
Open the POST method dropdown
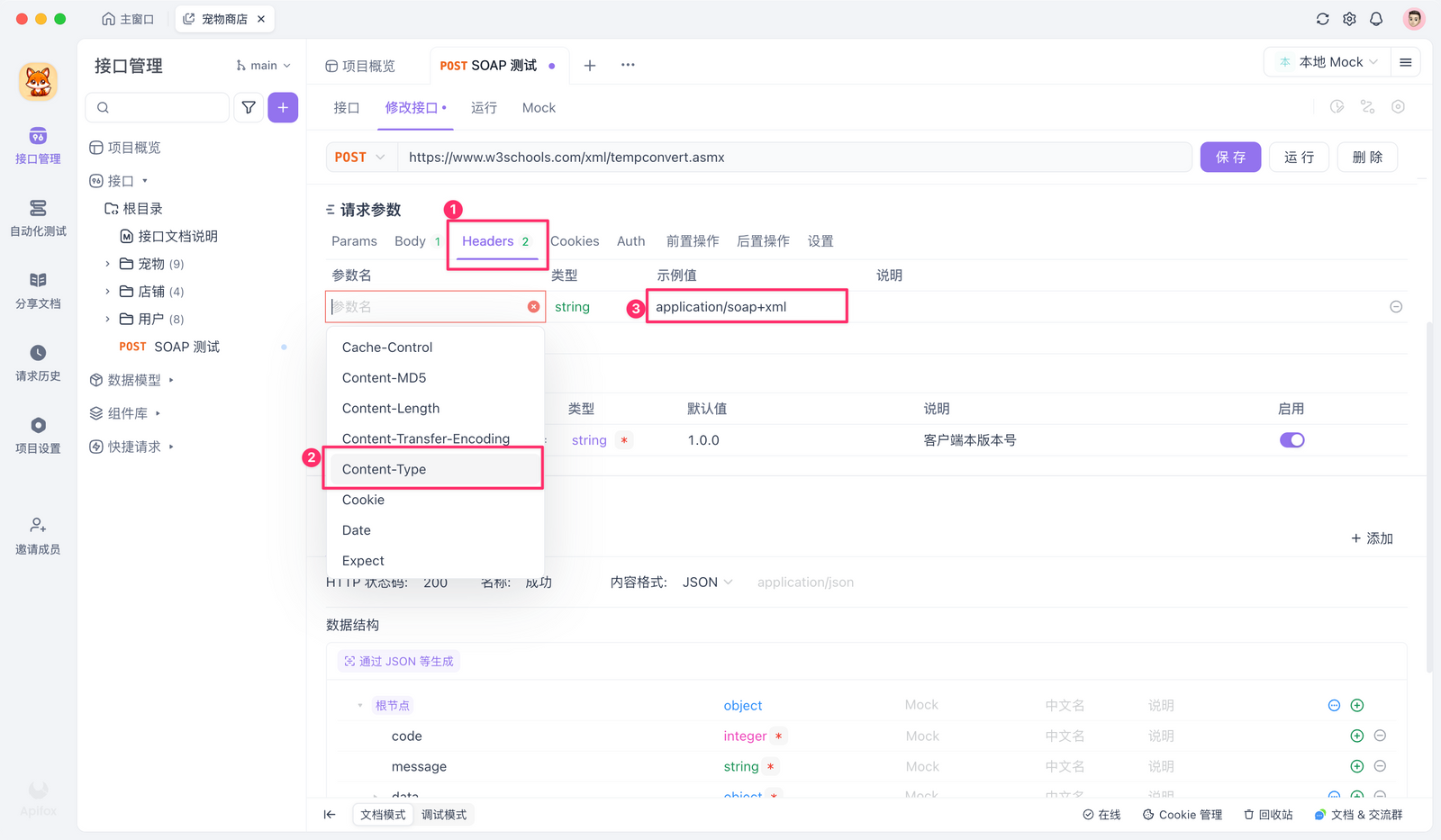tap(360, 158)
